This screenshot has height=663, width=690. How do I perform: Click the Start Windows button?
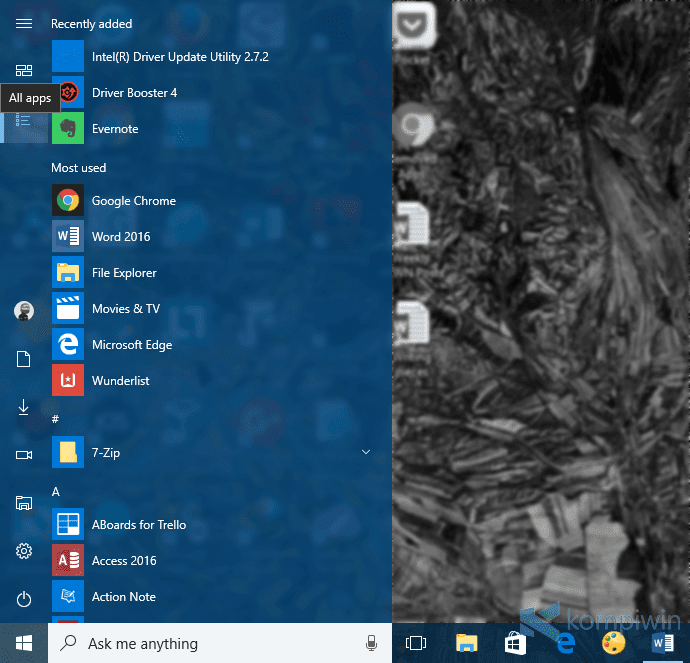coord(24,643)
